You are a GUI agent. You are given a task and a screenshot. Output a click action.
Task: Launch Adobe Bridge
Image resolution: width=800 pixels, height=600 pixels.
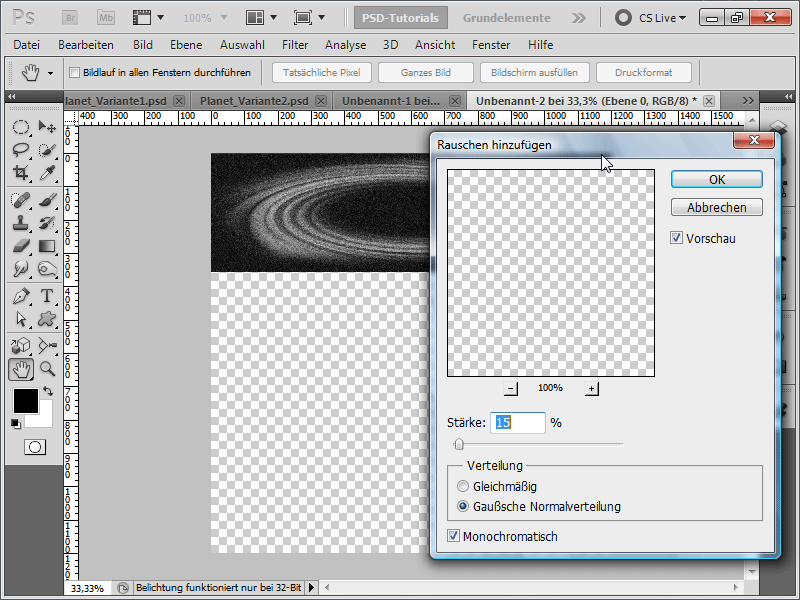point(70,18)
